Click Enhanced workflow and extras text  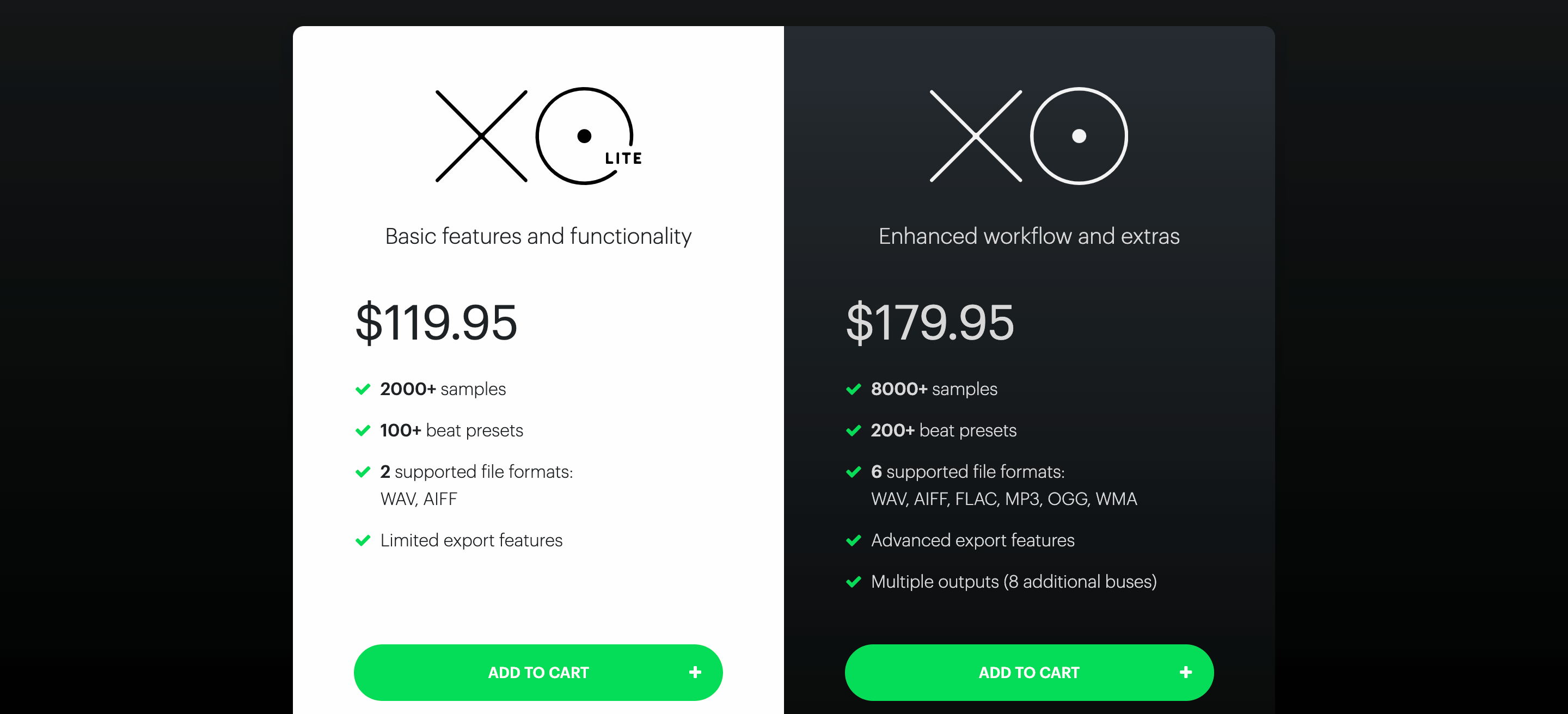click(1028, 236)
